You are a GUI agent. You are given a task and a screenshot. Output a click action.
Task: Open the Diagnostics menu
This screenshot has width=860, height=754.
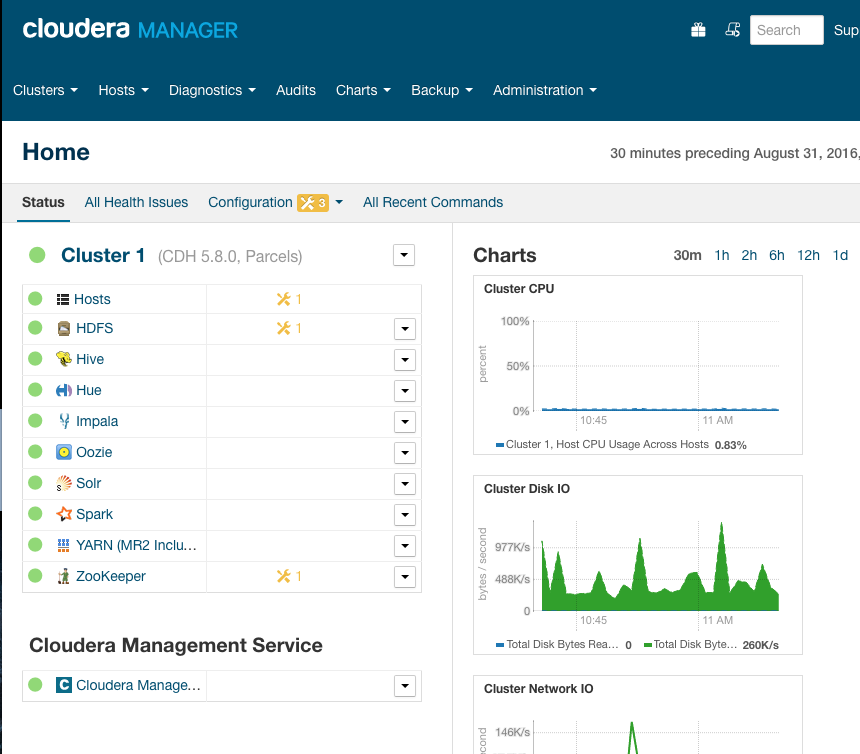tap(212, 90)
